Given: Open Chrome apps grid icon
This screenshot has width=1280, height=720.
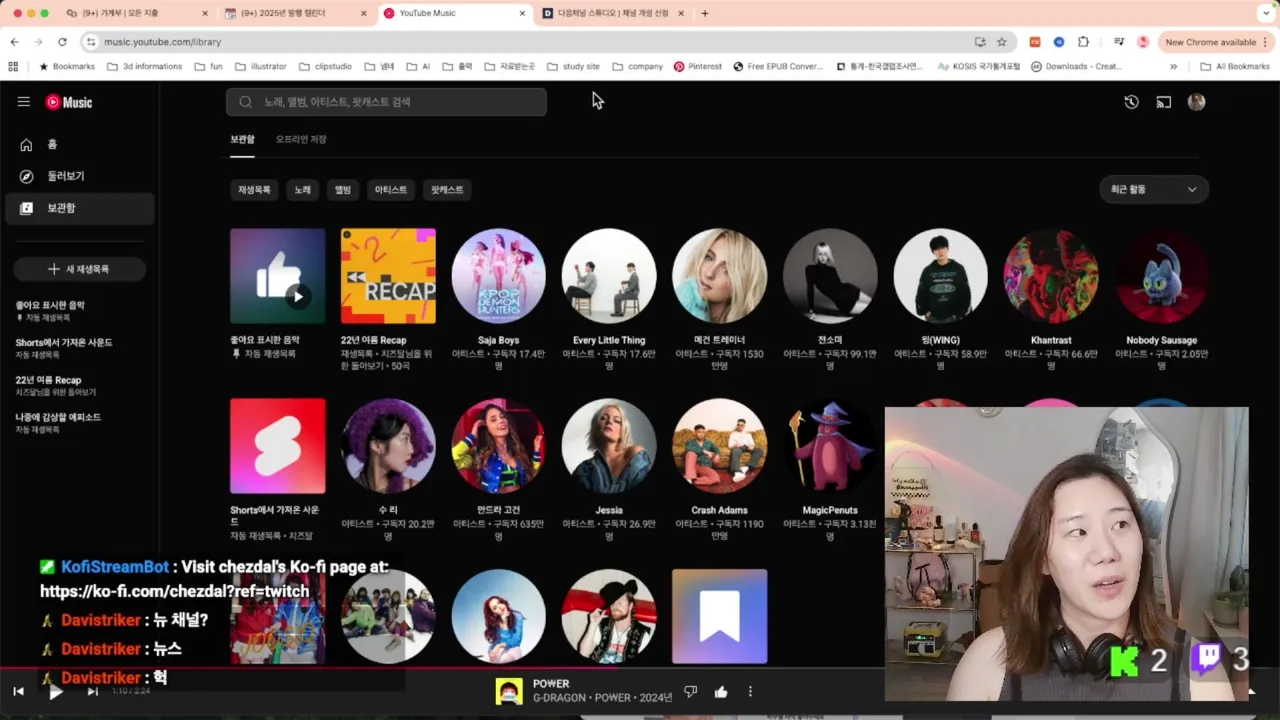Looking at the screenshot, I should coord(13,66).
